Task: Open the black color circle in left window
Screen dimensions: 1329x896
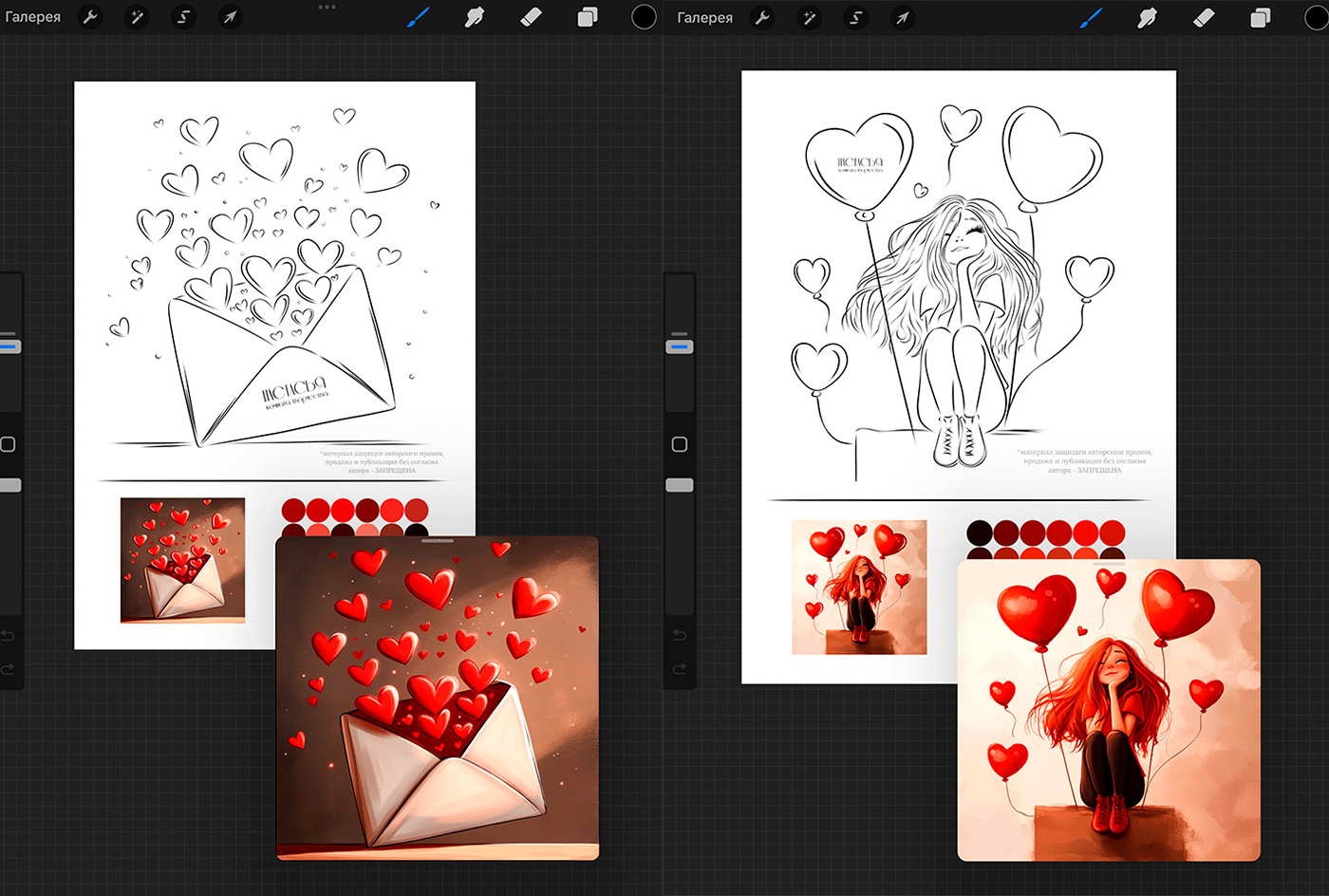Action: click(644, 17)
